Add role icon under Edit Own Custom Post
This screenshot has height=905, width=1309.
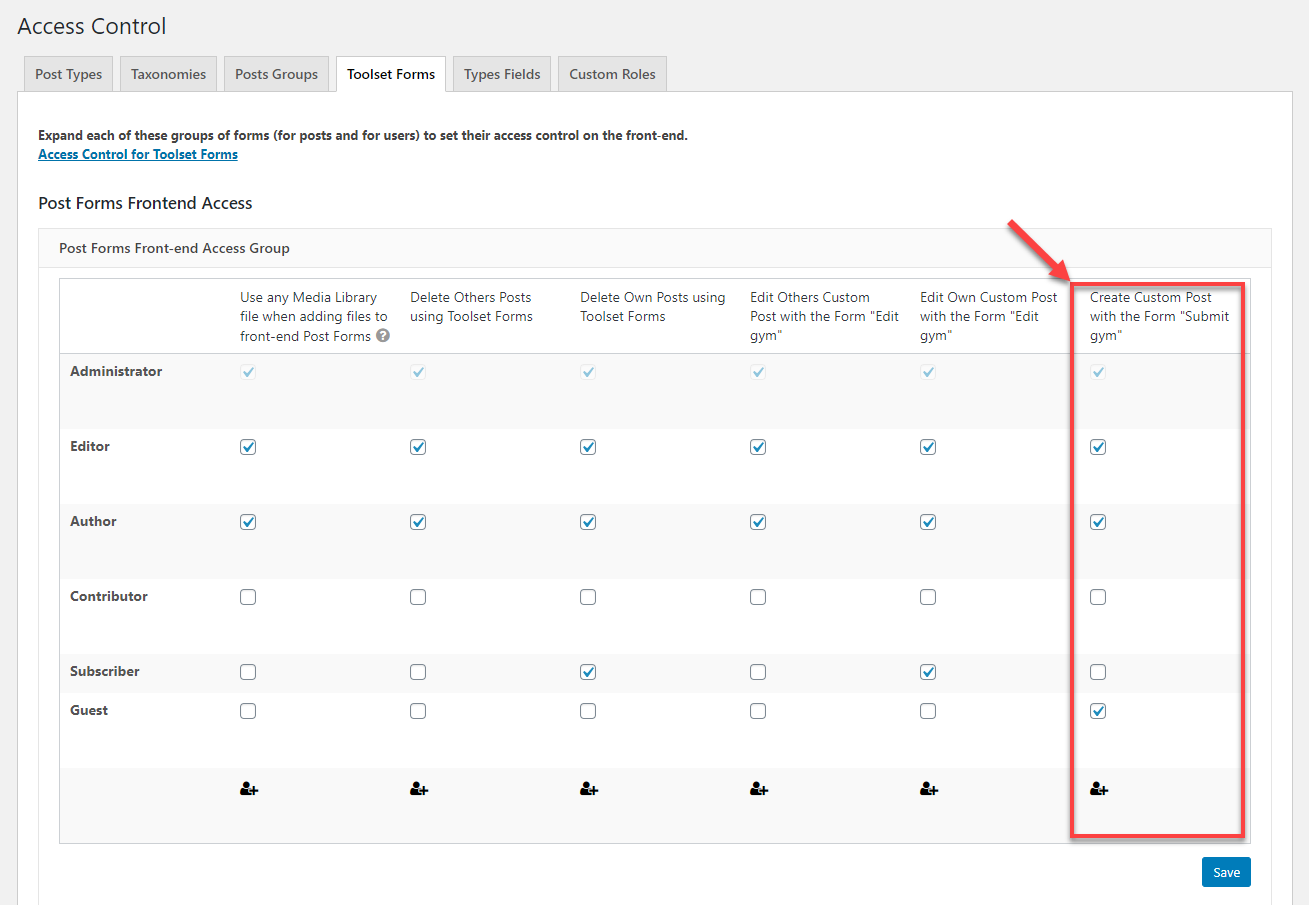pos(928,789)
